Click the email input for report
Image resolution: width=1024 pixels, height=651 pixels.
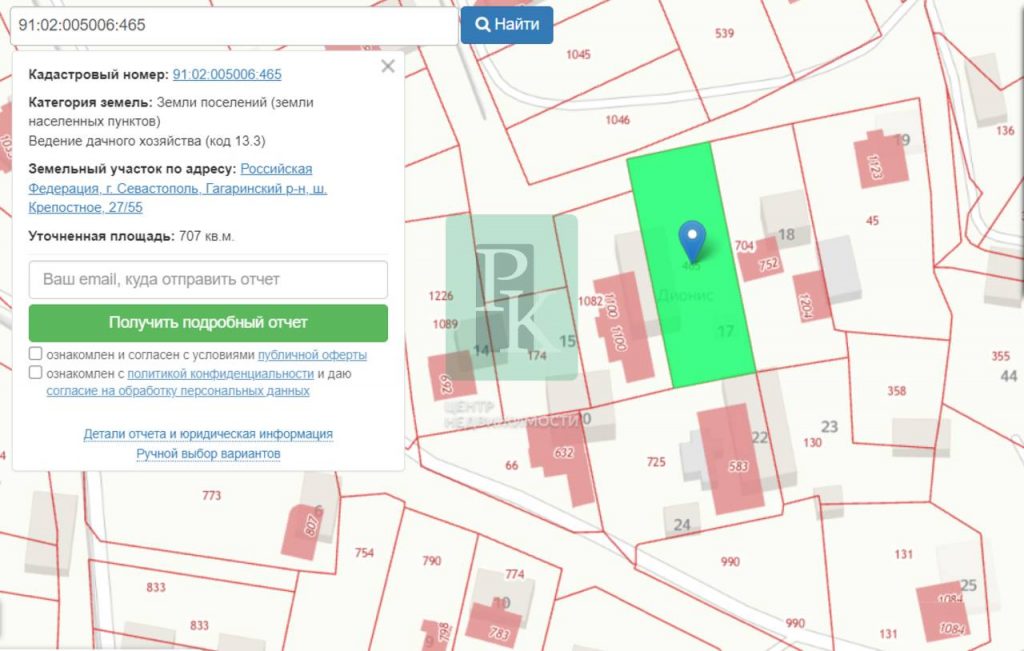pyautogui.click(x=208, y=280)
